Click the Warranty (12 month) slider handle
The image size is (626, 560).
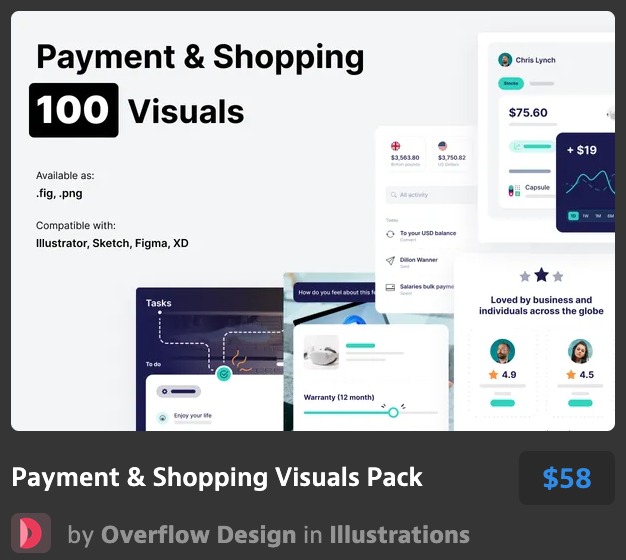[393, 412]
